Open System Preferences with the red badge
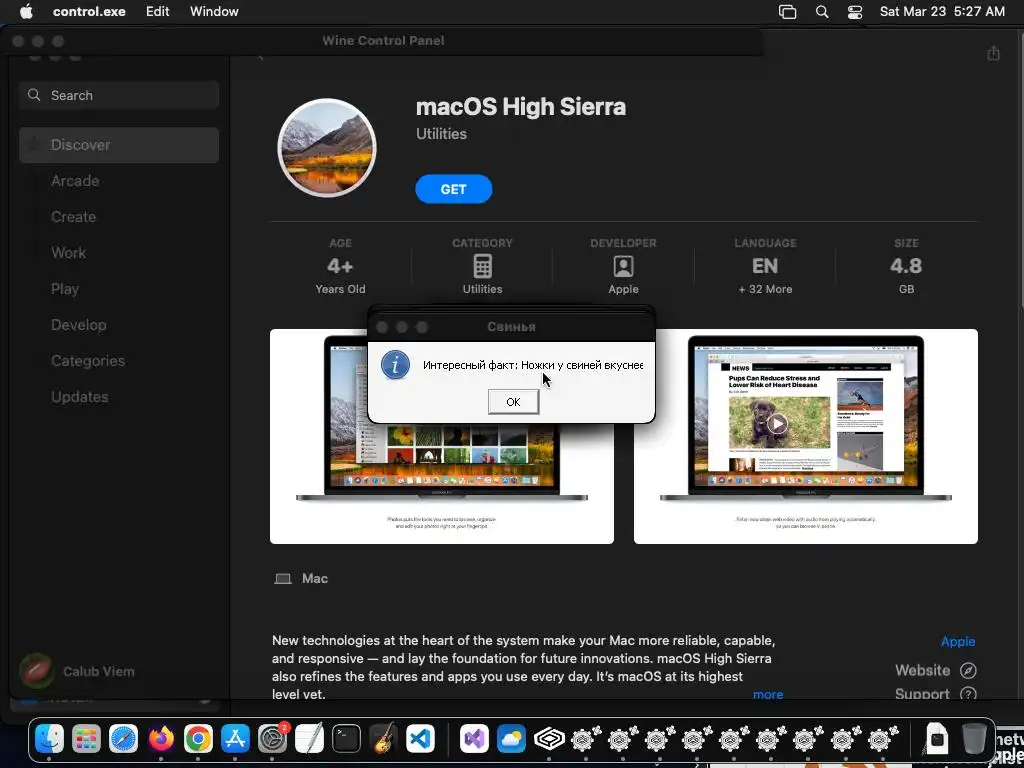This screenshot has width=1024, height=768. click(x=272, y=739)
